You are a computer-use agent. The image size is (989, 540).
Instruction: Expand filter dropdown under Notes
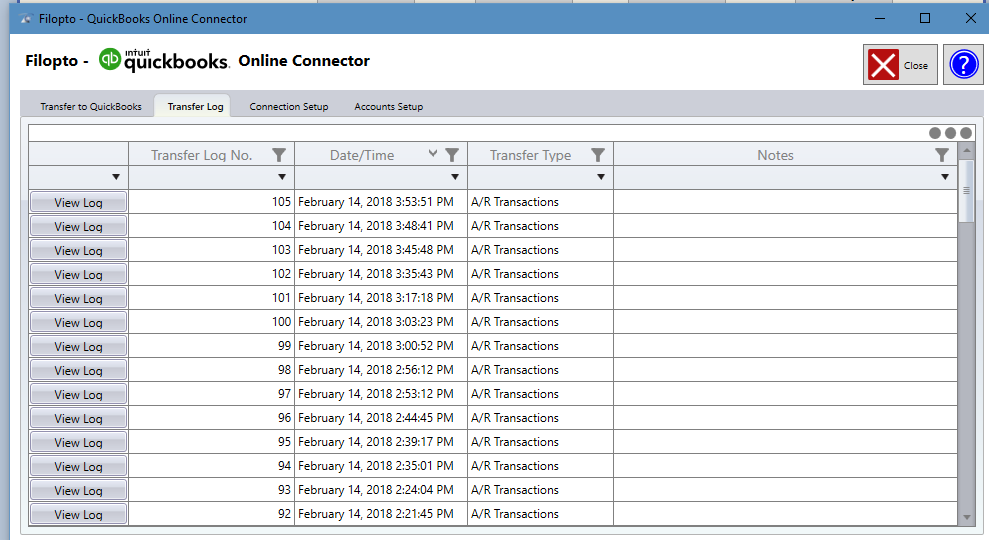pos(945,177)
